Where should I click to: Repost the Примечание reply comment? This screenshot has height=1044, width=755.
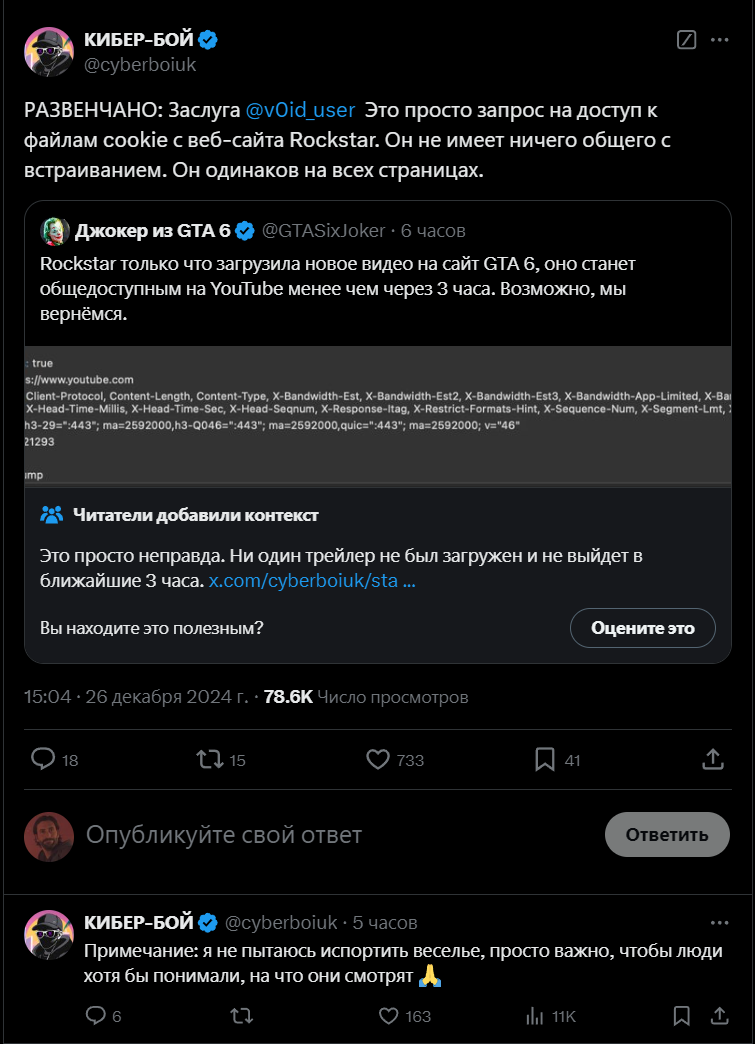[242, 1015]
